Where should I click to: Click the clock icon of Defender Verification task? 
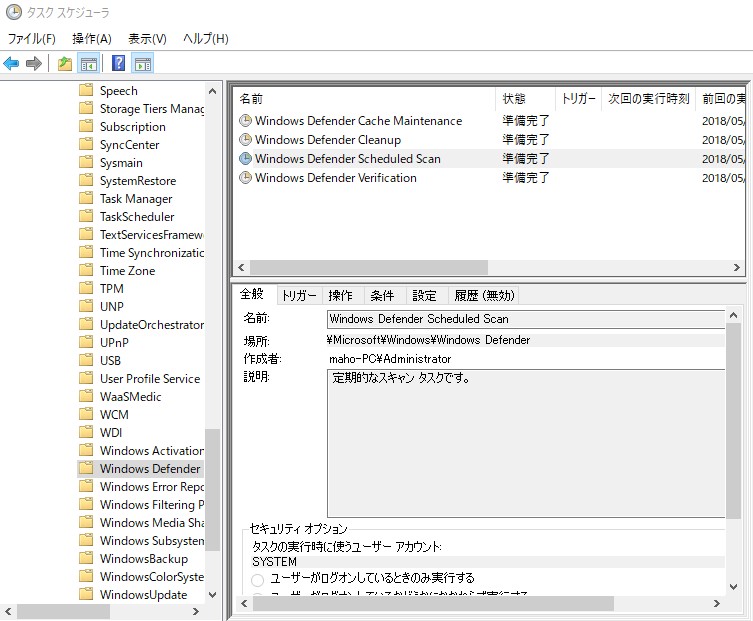[245, 178]
